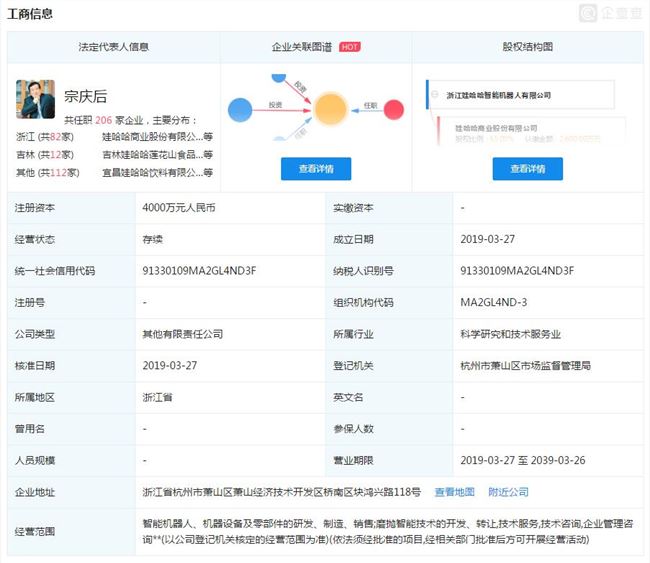Viewport: 650px width, 563px height.
Task: Click the 组织机构代码 label cell
Action: [x=389, y=302]
